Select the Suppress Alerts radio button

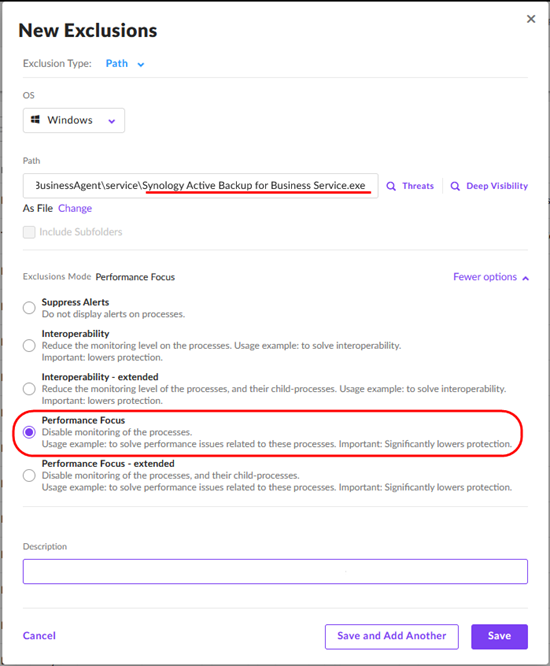coord(29,308)
